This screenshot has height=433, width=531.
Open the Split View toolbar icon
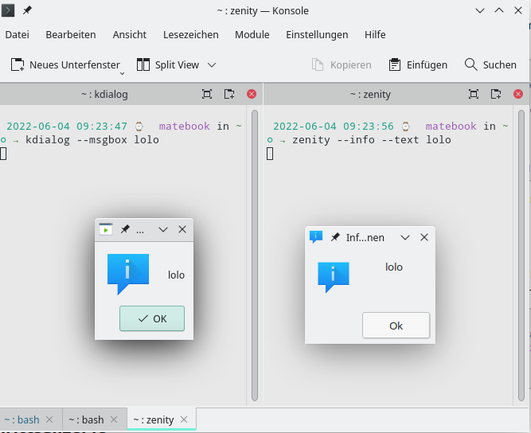coord(143,64)
